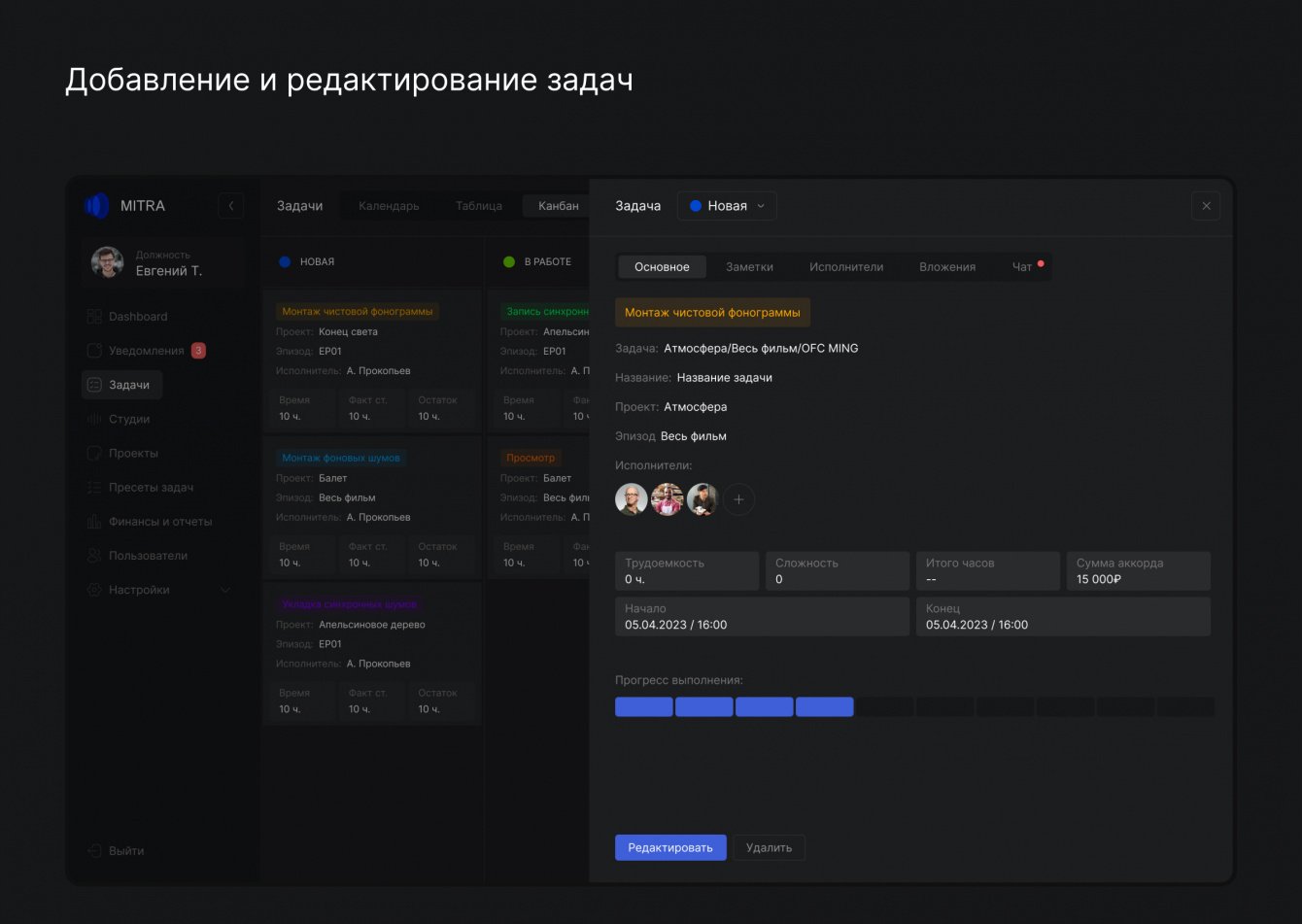Click the red notifications badge showing 3
This screenshot has width=1302, height=924.
point(198,351)
